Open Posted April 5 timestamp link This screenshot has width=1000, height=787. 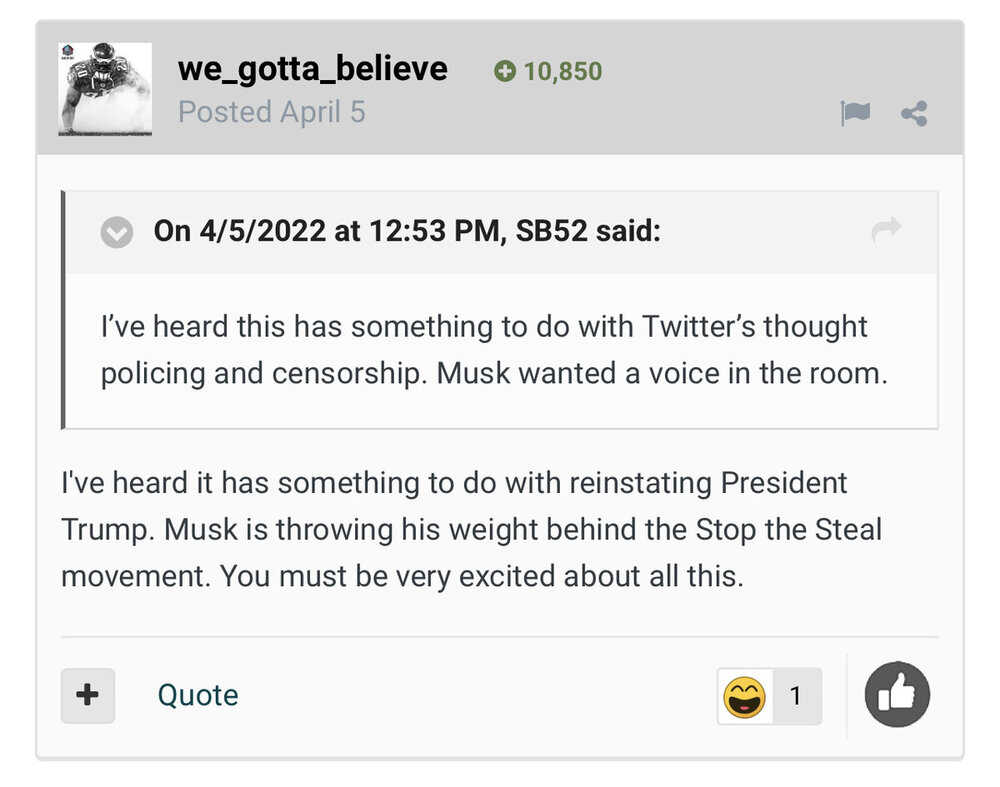pos(271,112)
